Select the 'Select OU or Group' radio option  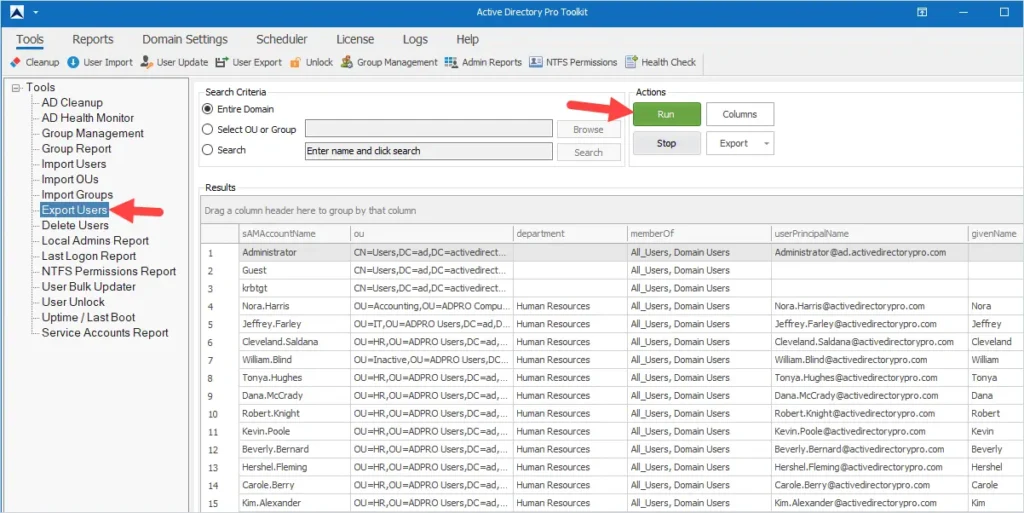pyautogui.click(x=208, y=129)
